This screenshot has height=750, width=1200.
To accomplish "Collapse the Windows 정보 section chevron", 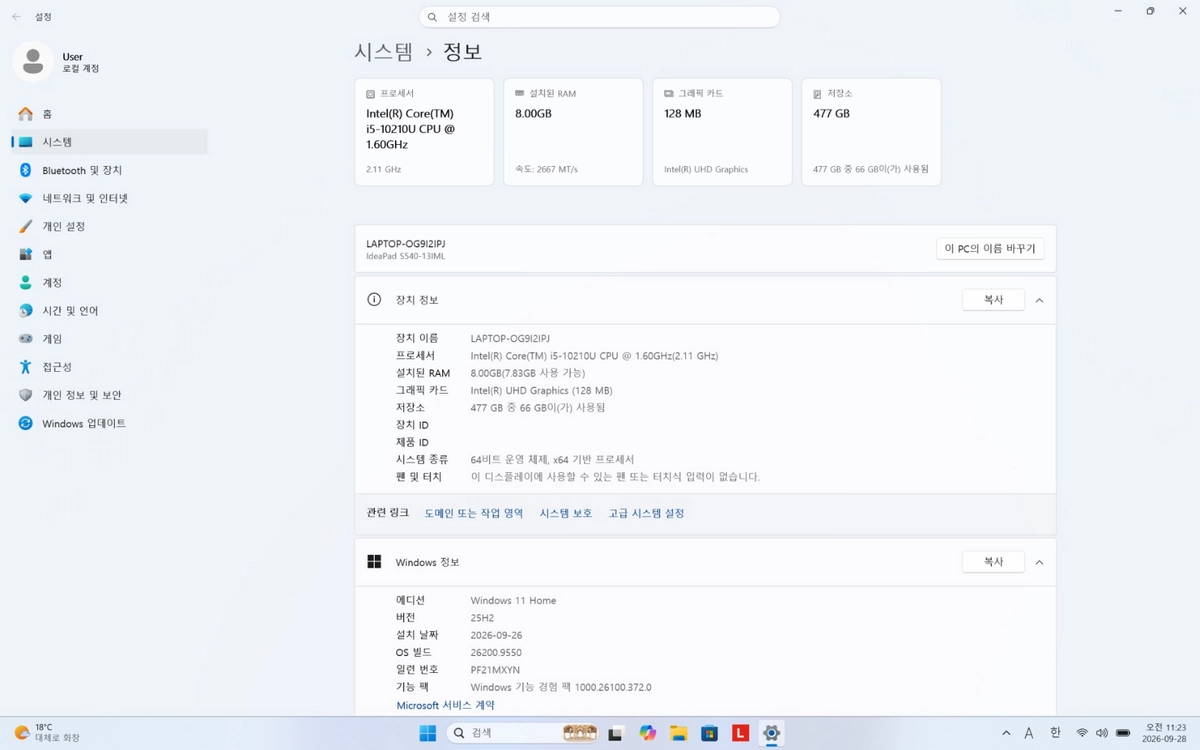I will pyautogui.click(x=1039, y=563).
